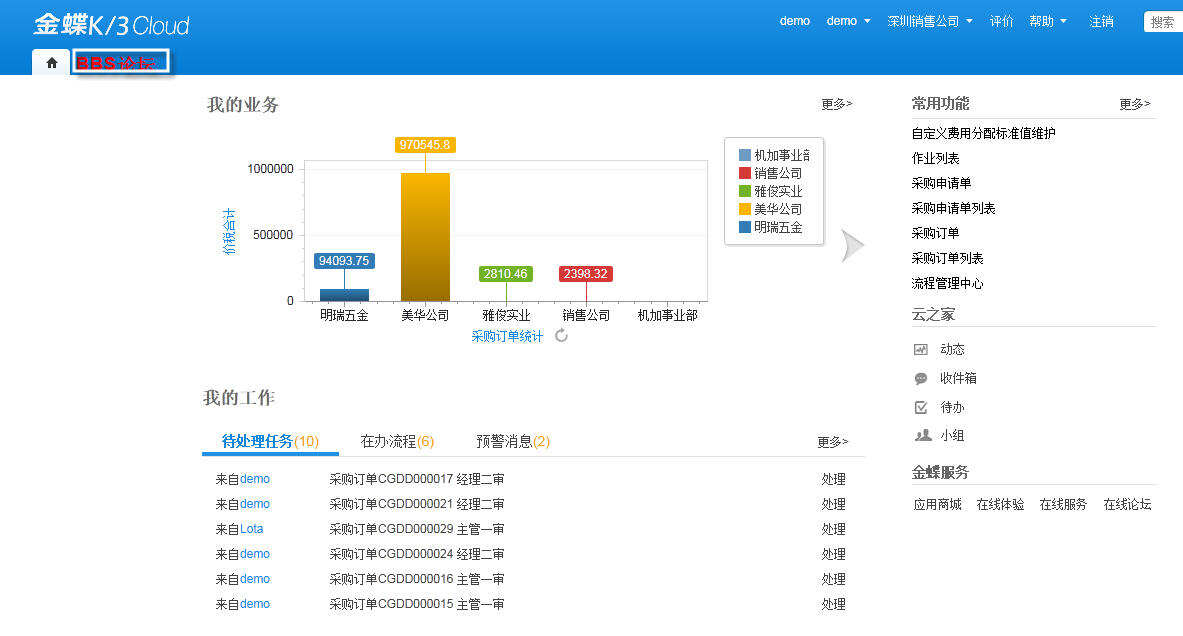Click 处理 for order CGDD000015
This screenshot has height=636, width=1183.
[834, 604]
